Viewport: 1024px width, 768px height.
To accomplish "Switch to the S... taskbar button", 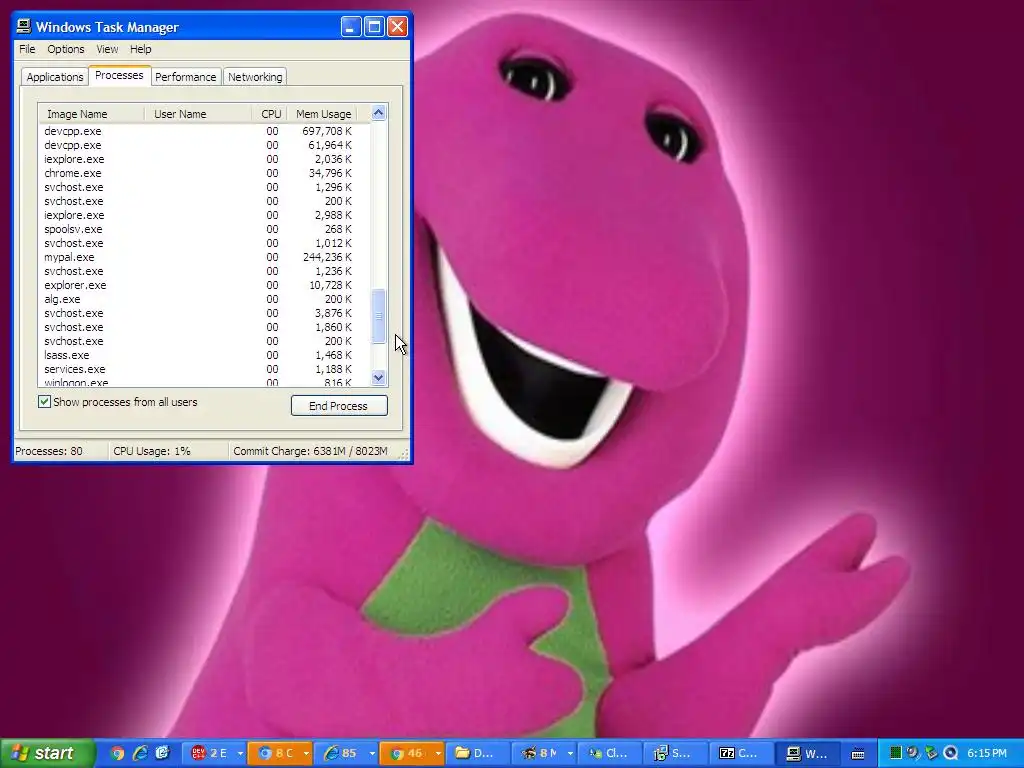I will [x=676, y=753].
